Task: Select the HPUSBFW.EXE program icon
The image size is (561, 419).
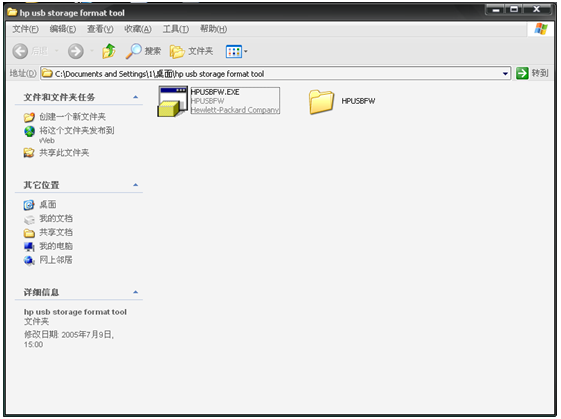Action: 173,101
